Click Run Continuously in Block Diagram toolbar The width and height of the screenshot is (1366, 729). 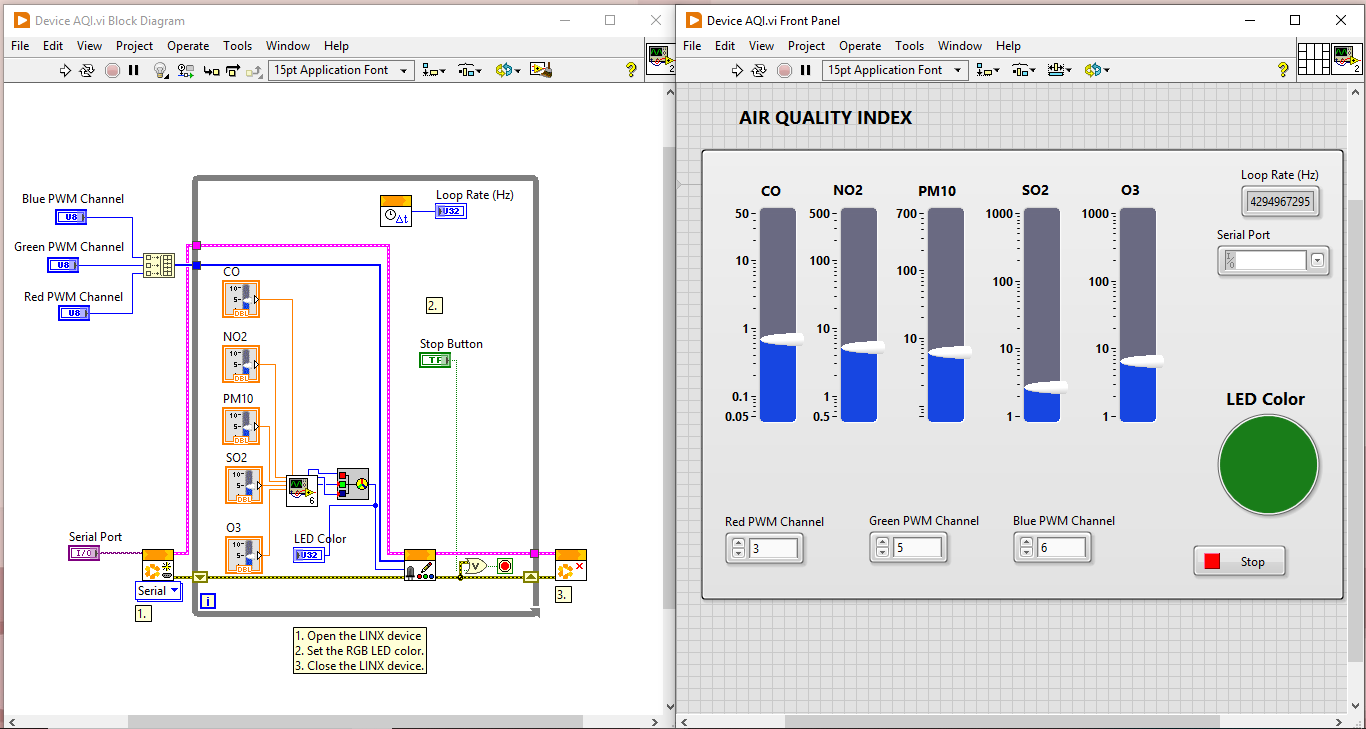(x=87, y=70)
